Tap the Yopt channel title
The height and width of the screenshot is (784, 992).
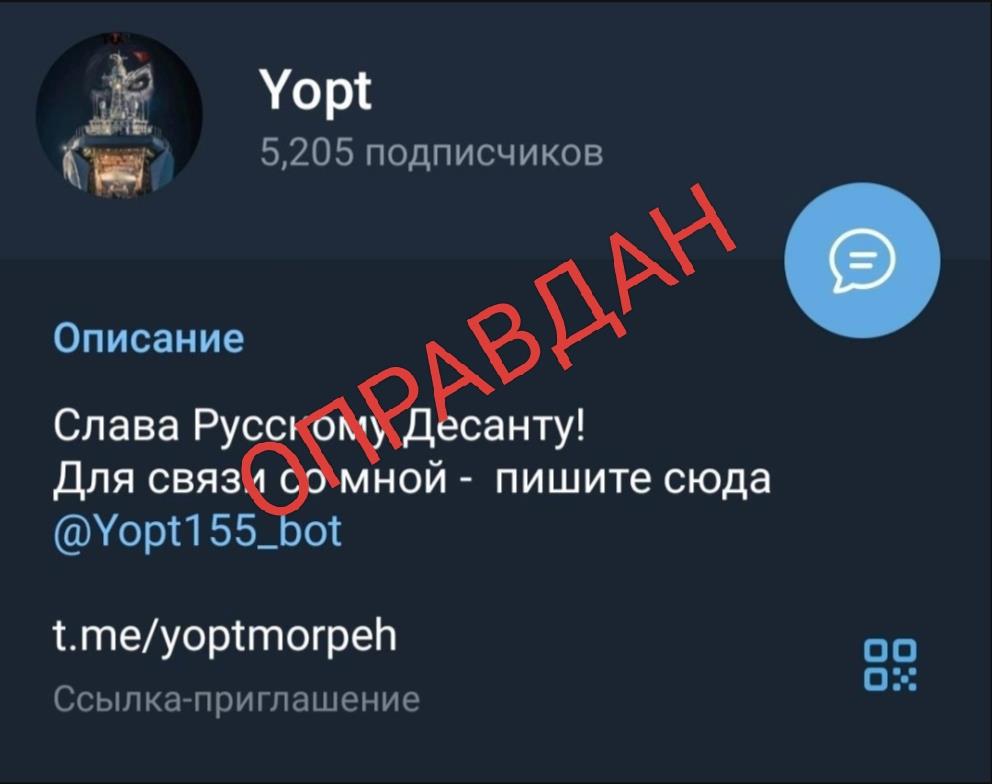coord(315,92)
